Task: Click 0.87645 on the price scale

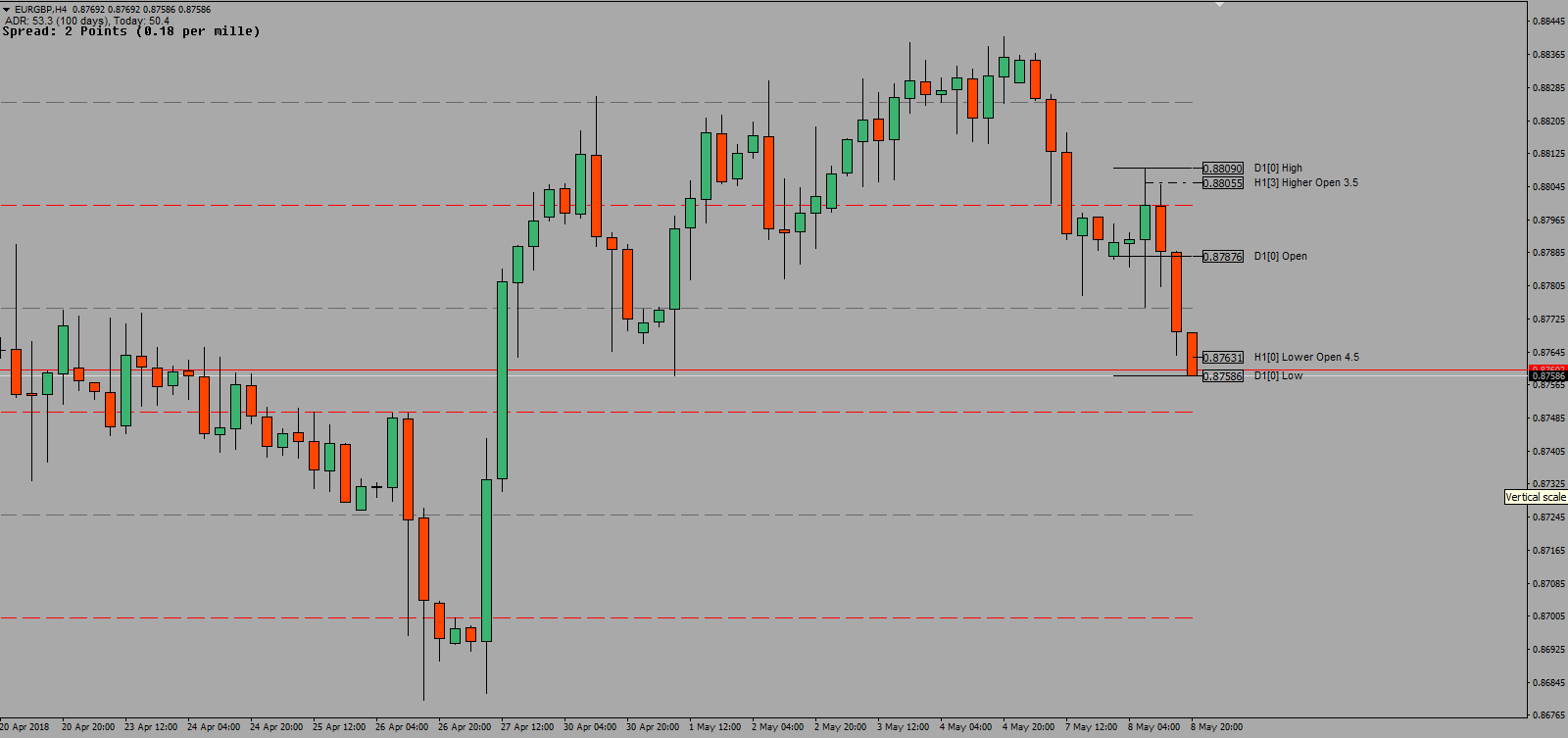Action: [1548, 353]
